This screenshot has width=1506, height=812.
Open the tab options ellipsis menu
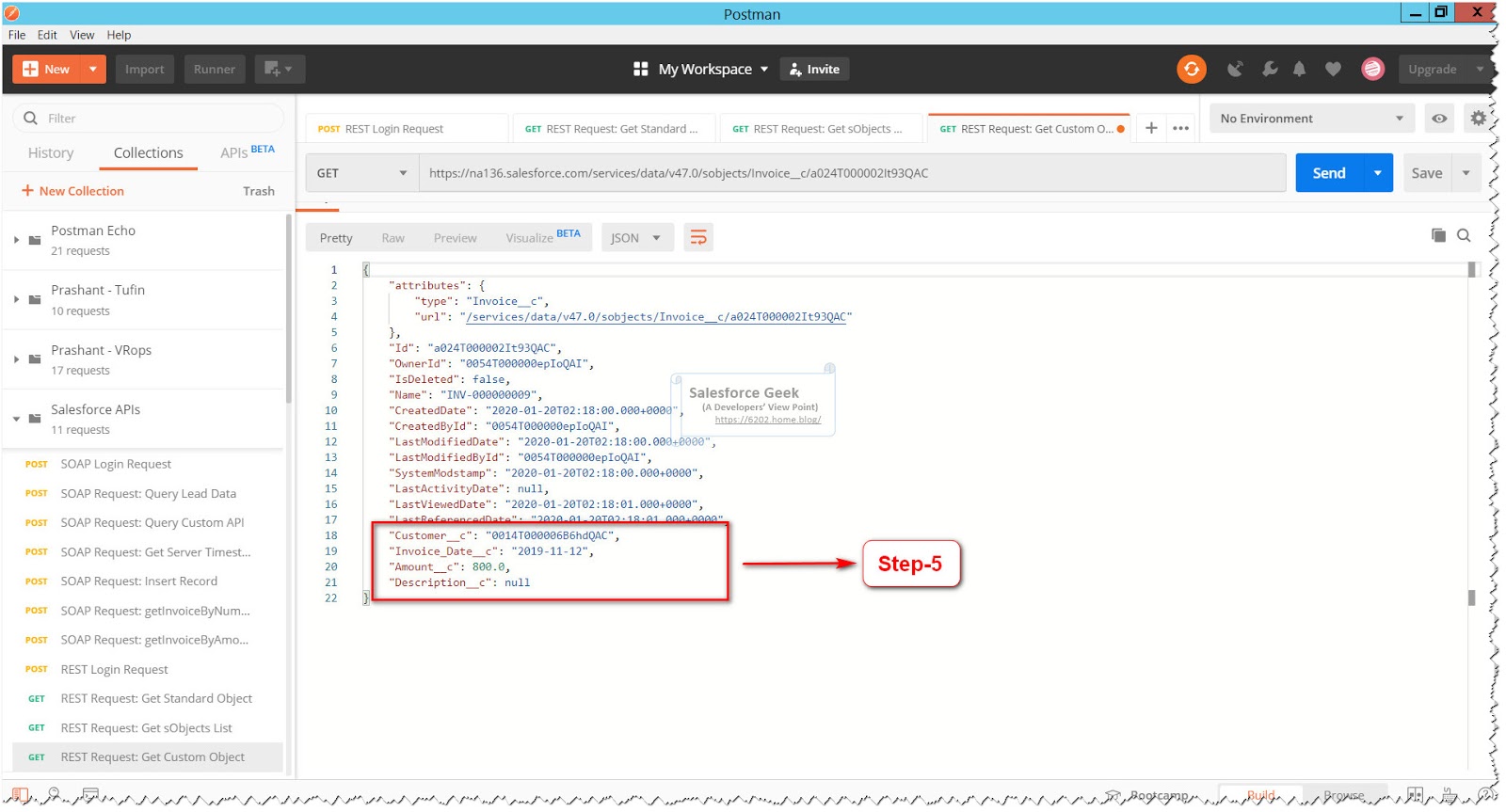1180,128
